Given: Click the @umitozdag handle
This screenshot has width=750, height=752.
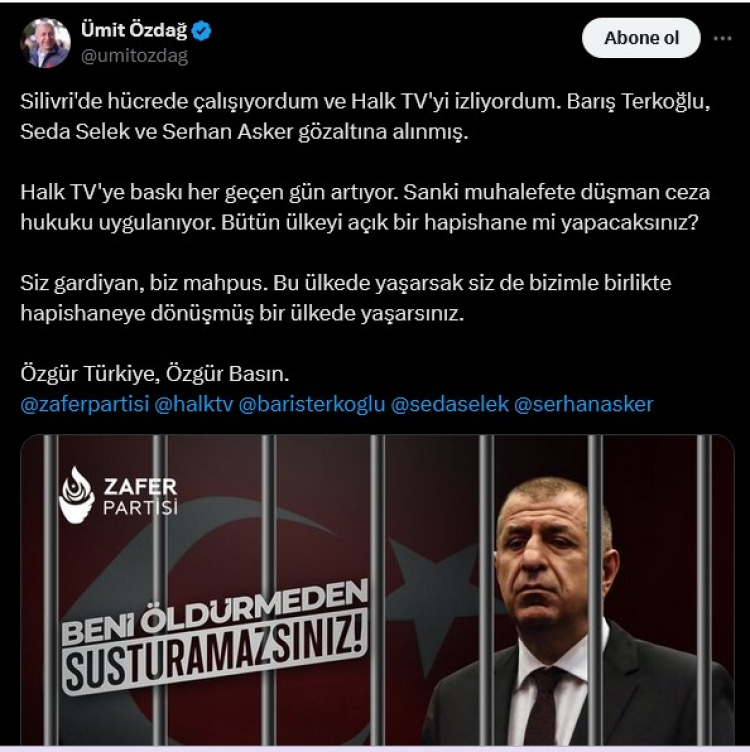Looking at the screenshot, I should [x=134, y=56].
